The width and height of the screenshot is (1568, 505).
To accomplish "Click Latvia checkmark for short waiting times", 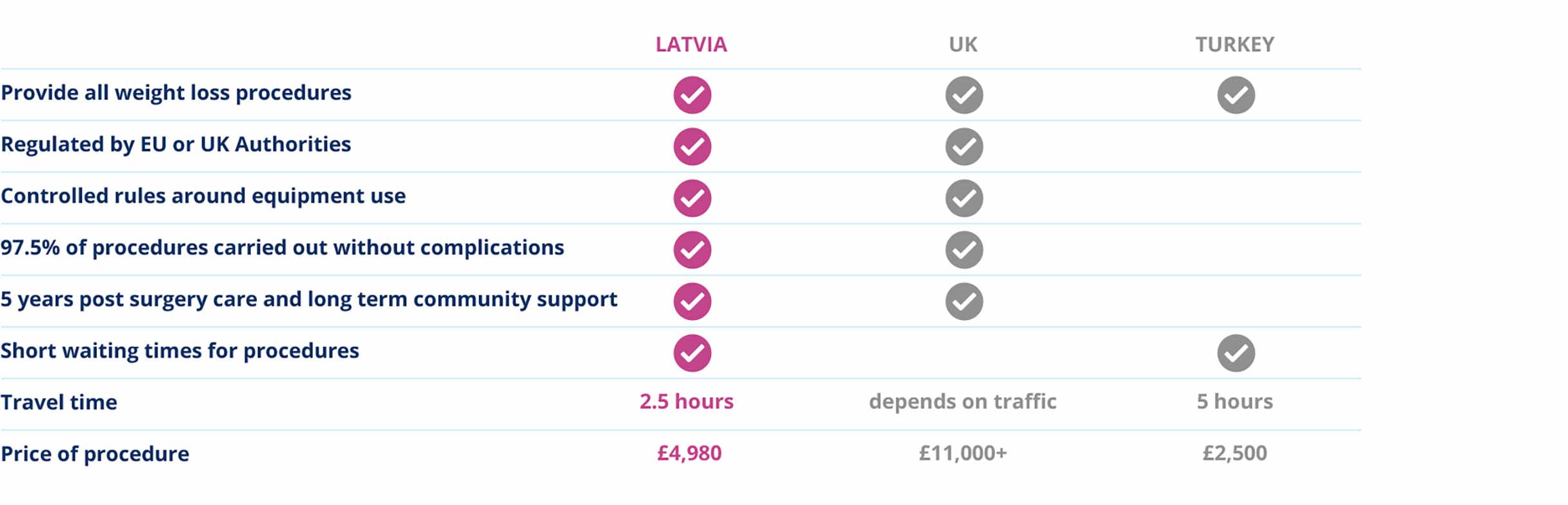I will tap(692, 353).
